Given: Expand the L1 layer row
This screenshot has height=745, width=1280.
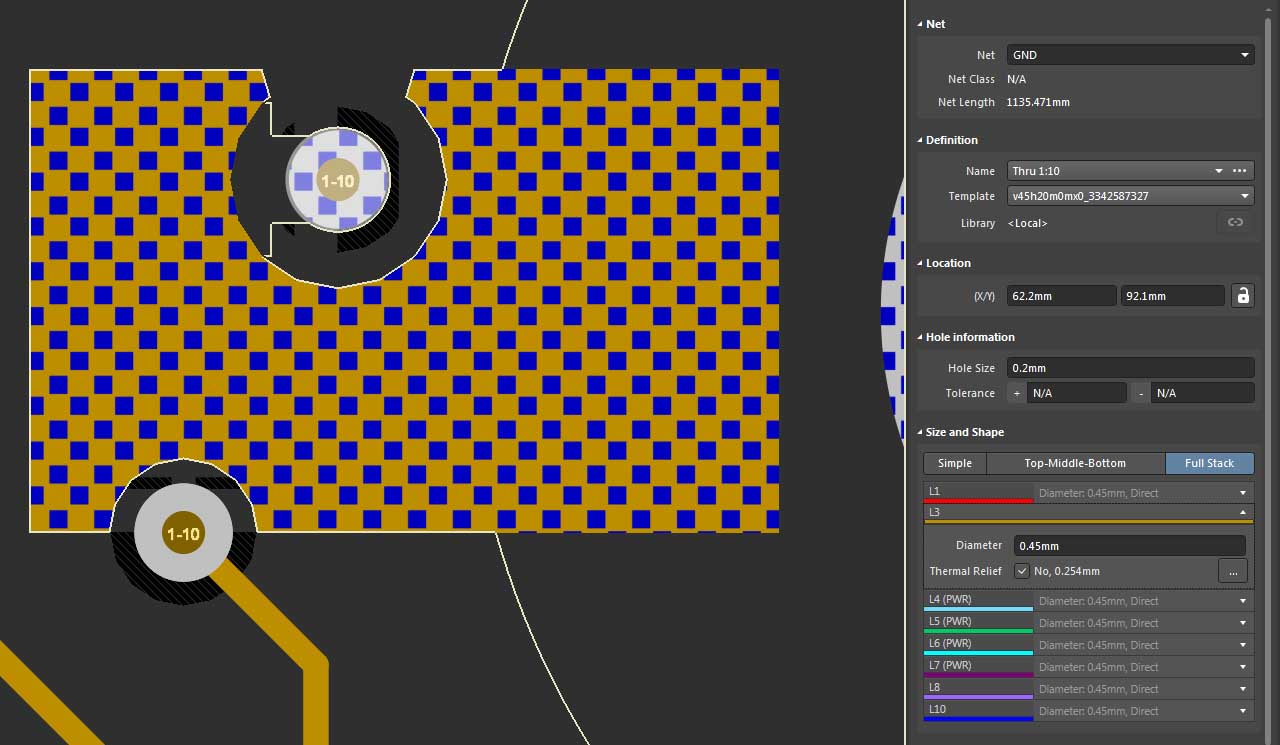Looking at the screenshot, I should coord(1243,493).
